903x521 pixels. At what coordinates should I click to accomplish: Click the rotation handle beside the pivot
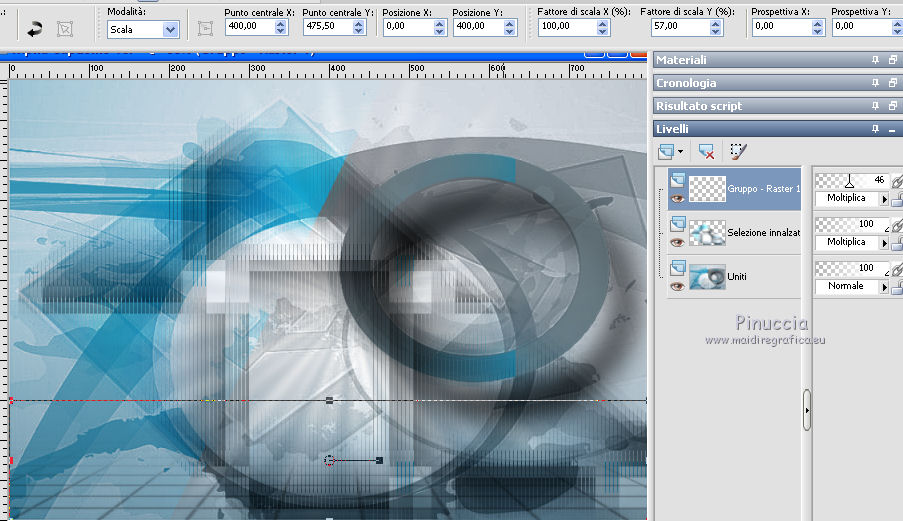[379, 460]
